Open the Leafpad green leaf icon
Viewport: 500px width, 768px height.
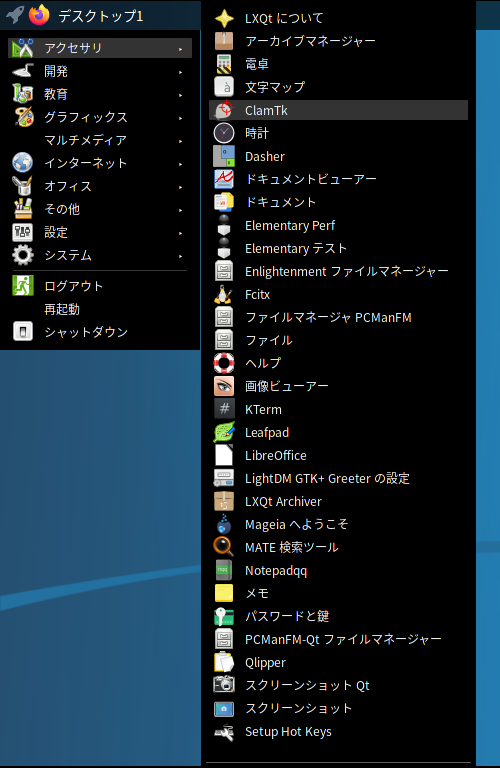pos(224,432)
